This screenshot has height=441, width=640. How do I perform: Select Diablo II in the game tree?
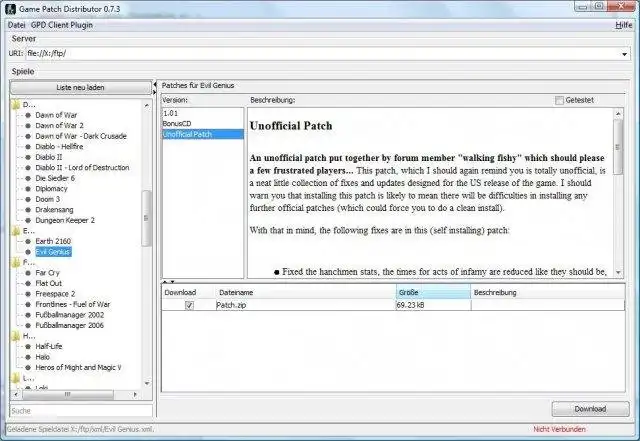coord(49,157)
